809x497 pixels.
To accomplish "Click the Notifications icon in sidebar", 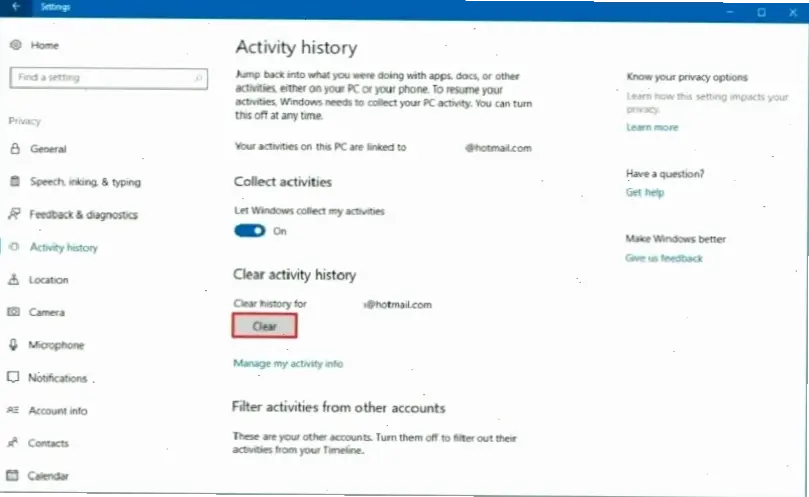I will [13, 377].
